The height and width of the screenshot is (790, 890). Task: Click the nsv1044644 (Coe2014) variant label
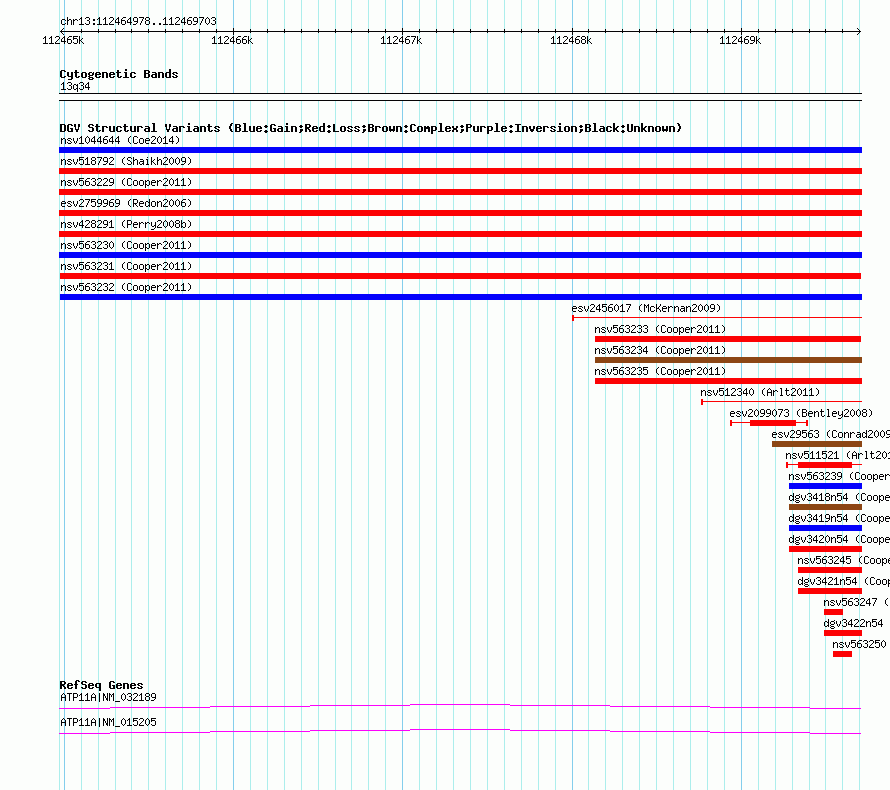(120, 140)
